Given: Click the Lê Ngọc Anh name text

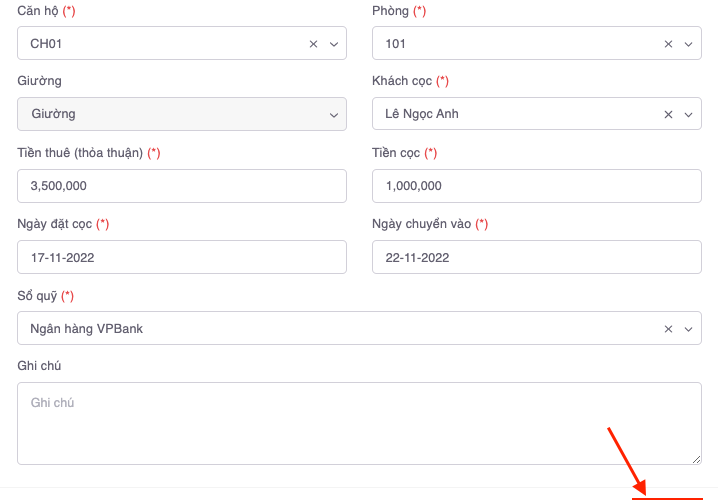Looking at the screenshot, I should [422, 115].
